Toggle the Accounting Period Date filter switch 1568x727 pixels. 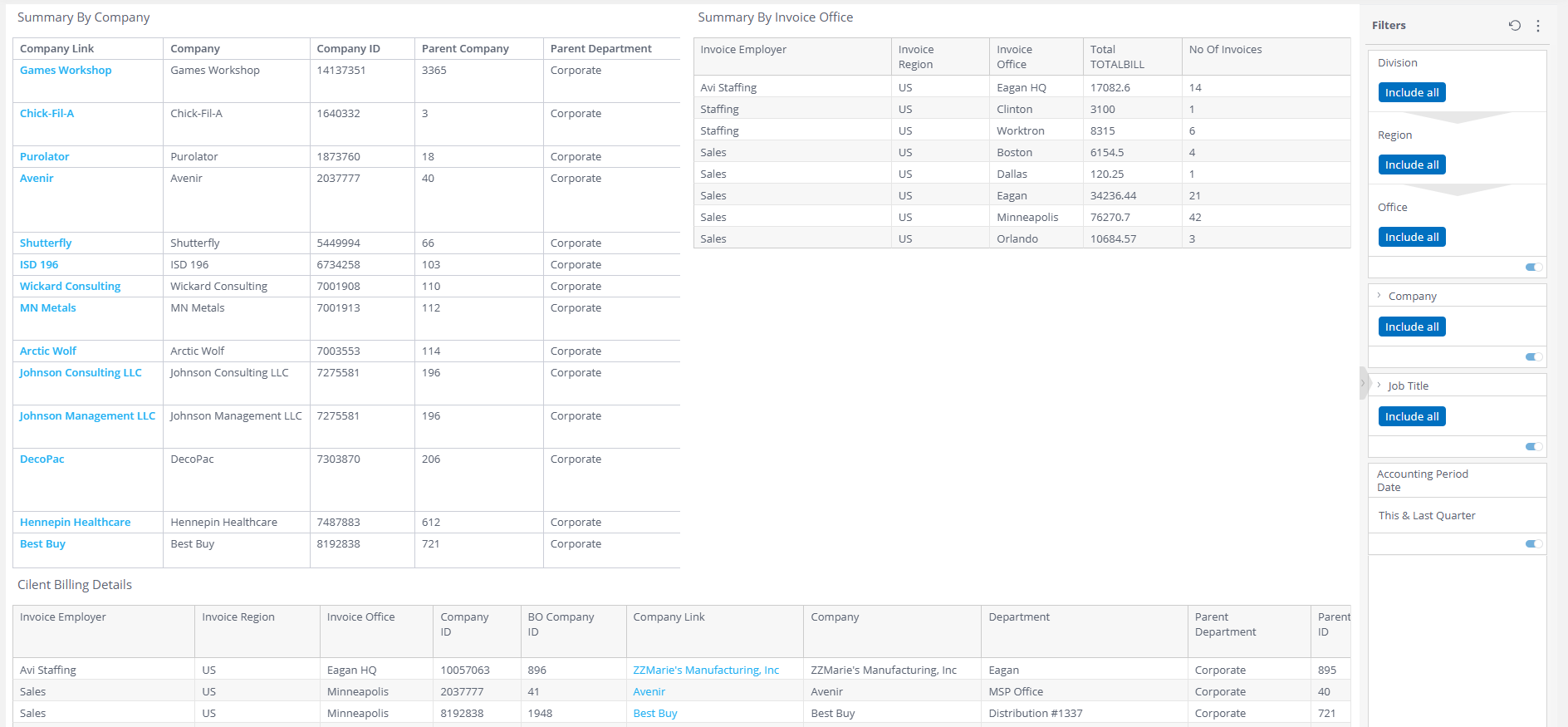click(1534, 544)
